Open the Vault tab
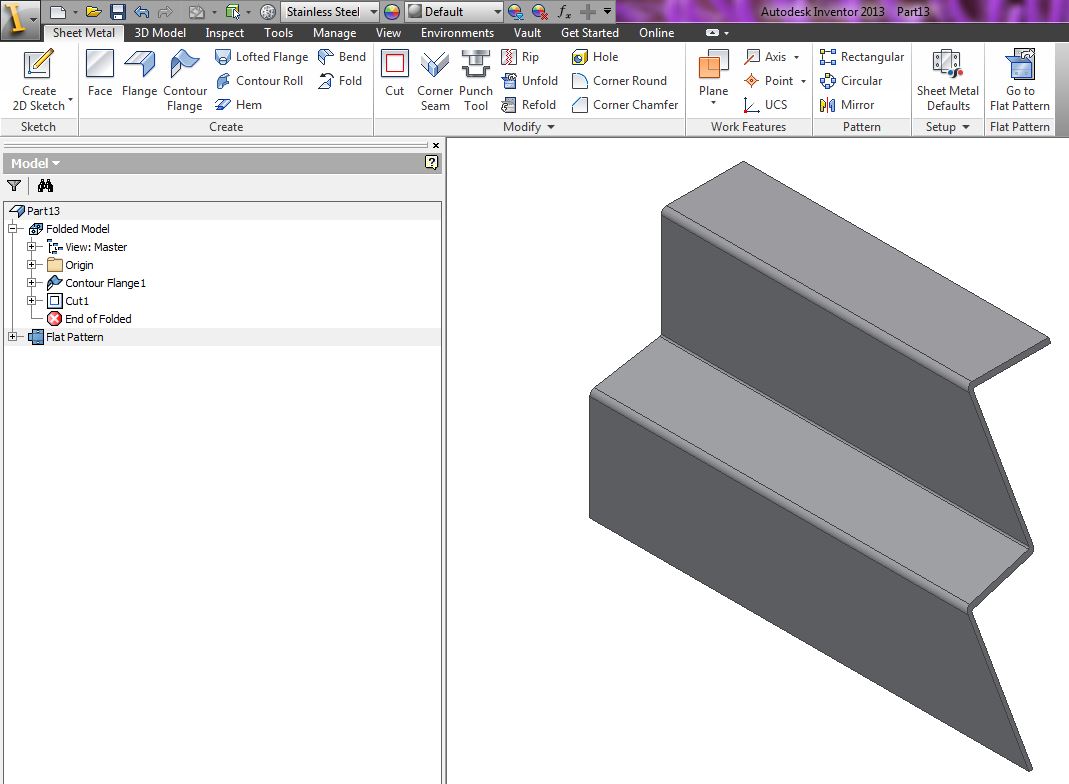Screen dimensions: 1069x784 point(527,33)
